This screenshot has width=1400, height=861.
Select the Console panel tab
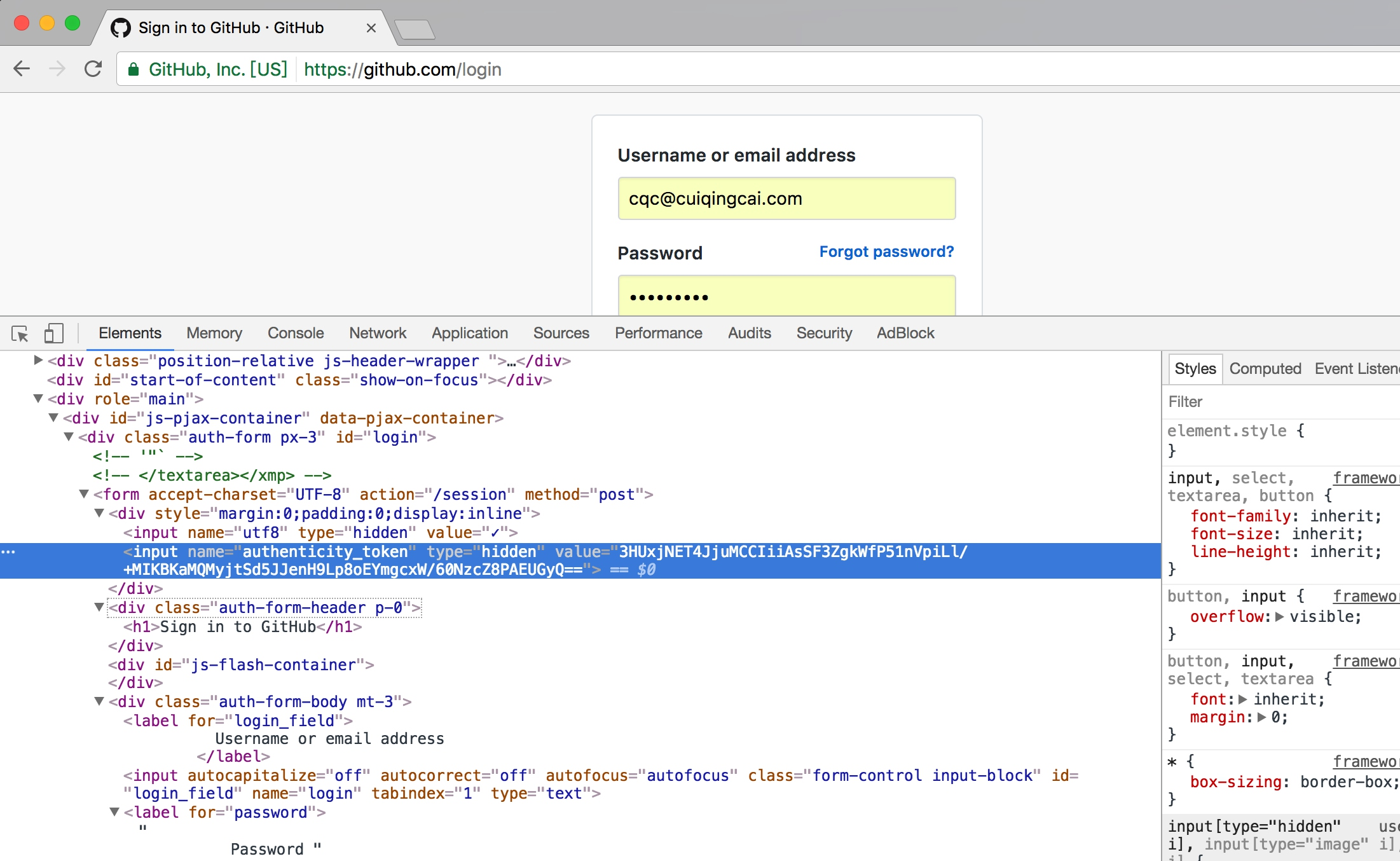tap(296, 333)
